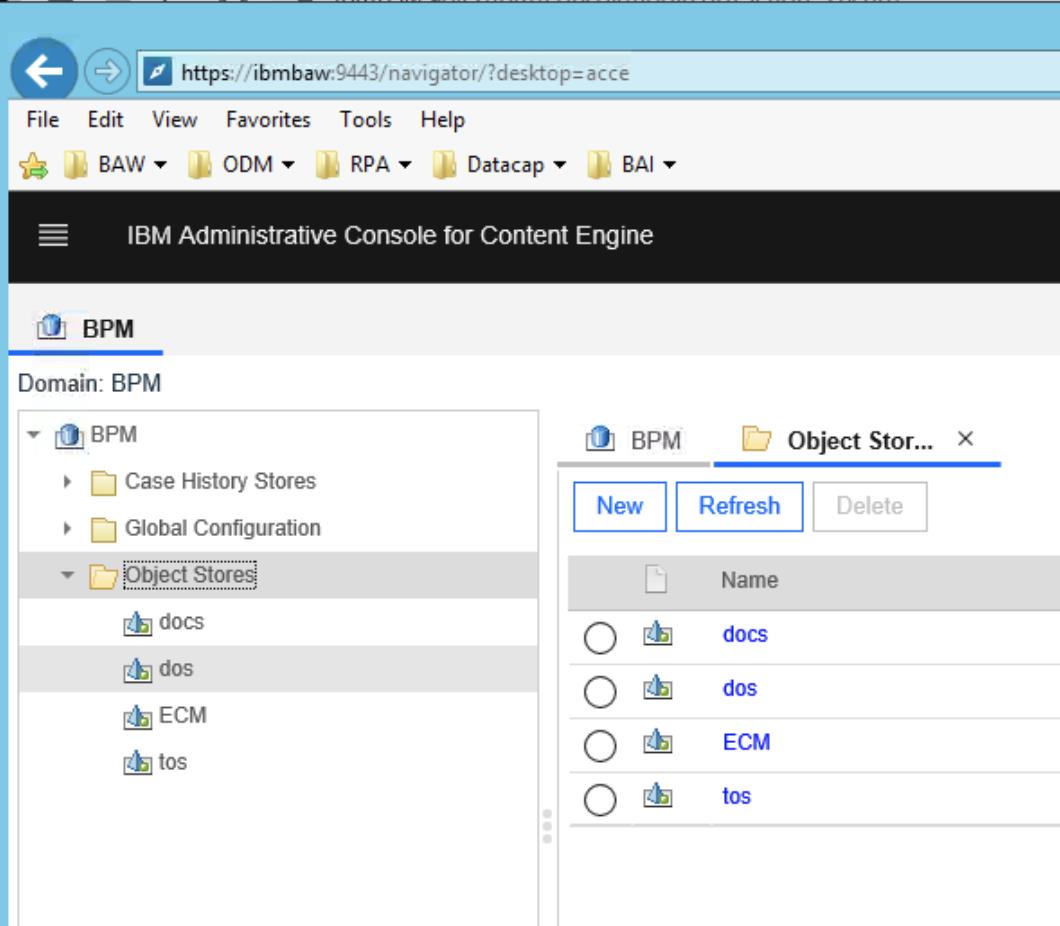The image size is (1060, 926).
Task: Select the radio button for dos row
Action: tap(600, 692)
